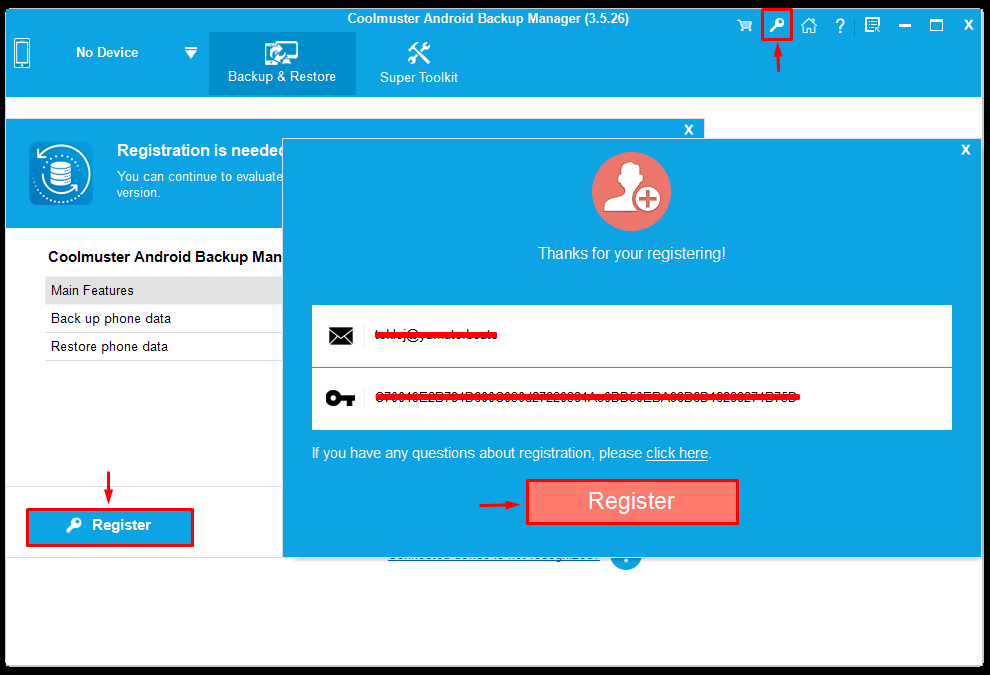The height and width of the screenshot is (675, 990).
Task: Click the blue Register button at bottom left
Action: click(x=110, y=526)
